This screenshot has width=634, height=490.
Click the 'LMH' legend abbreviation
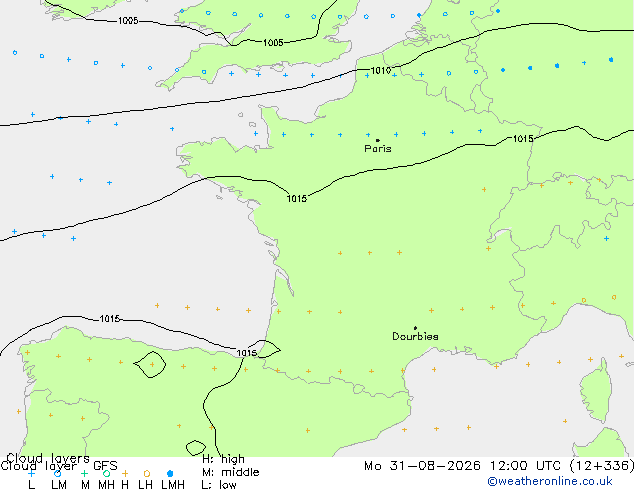173,485
